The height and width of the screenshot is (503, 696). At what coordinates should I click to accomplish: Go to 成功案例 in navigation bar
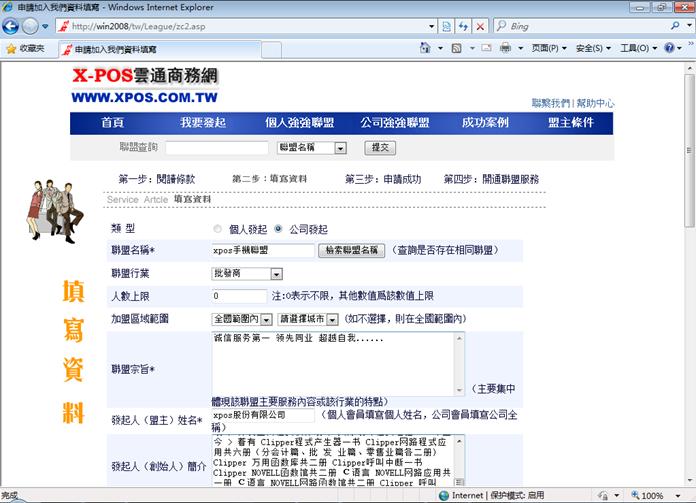point(485,123)
